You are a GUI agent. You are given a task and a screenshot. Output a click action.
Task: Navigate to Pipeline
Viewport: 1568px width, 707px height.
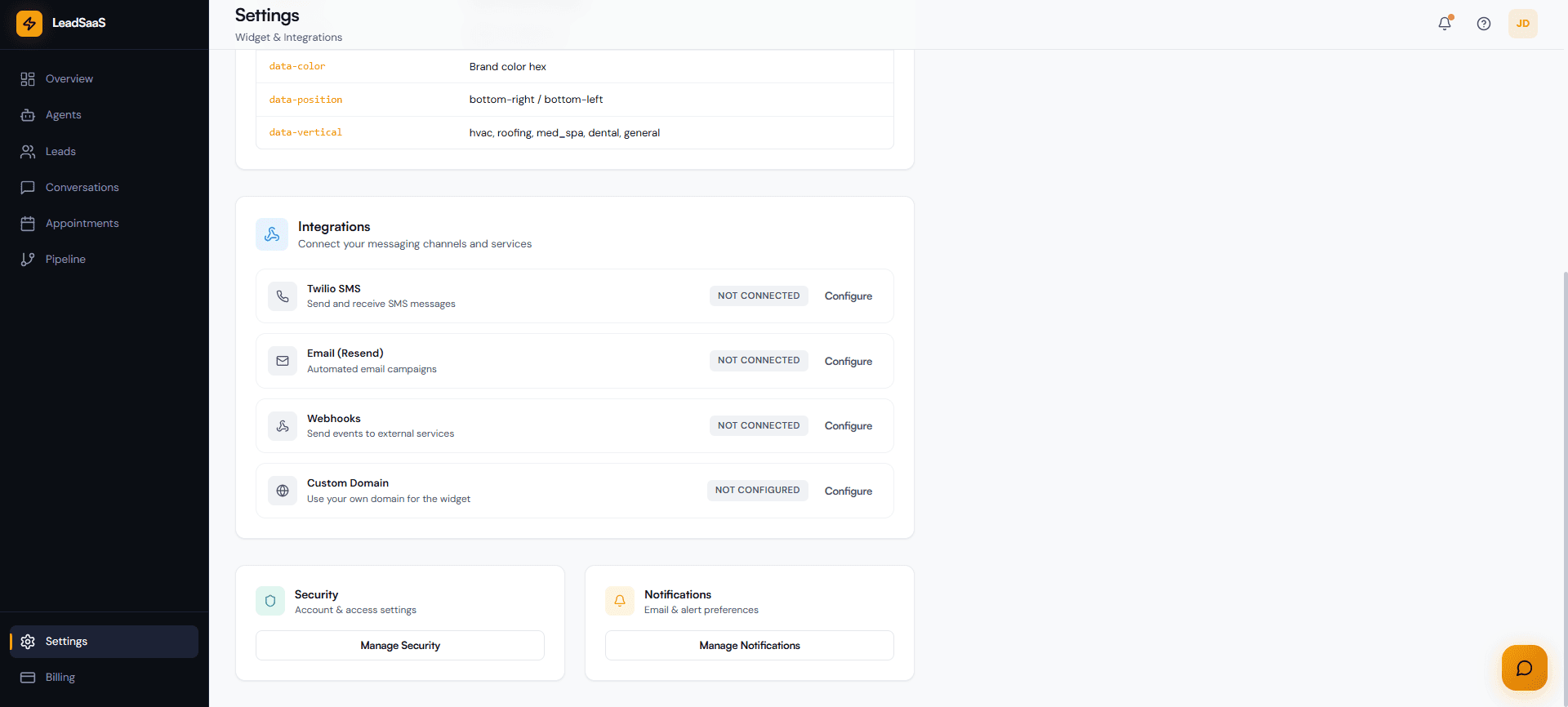click(104, 260)
